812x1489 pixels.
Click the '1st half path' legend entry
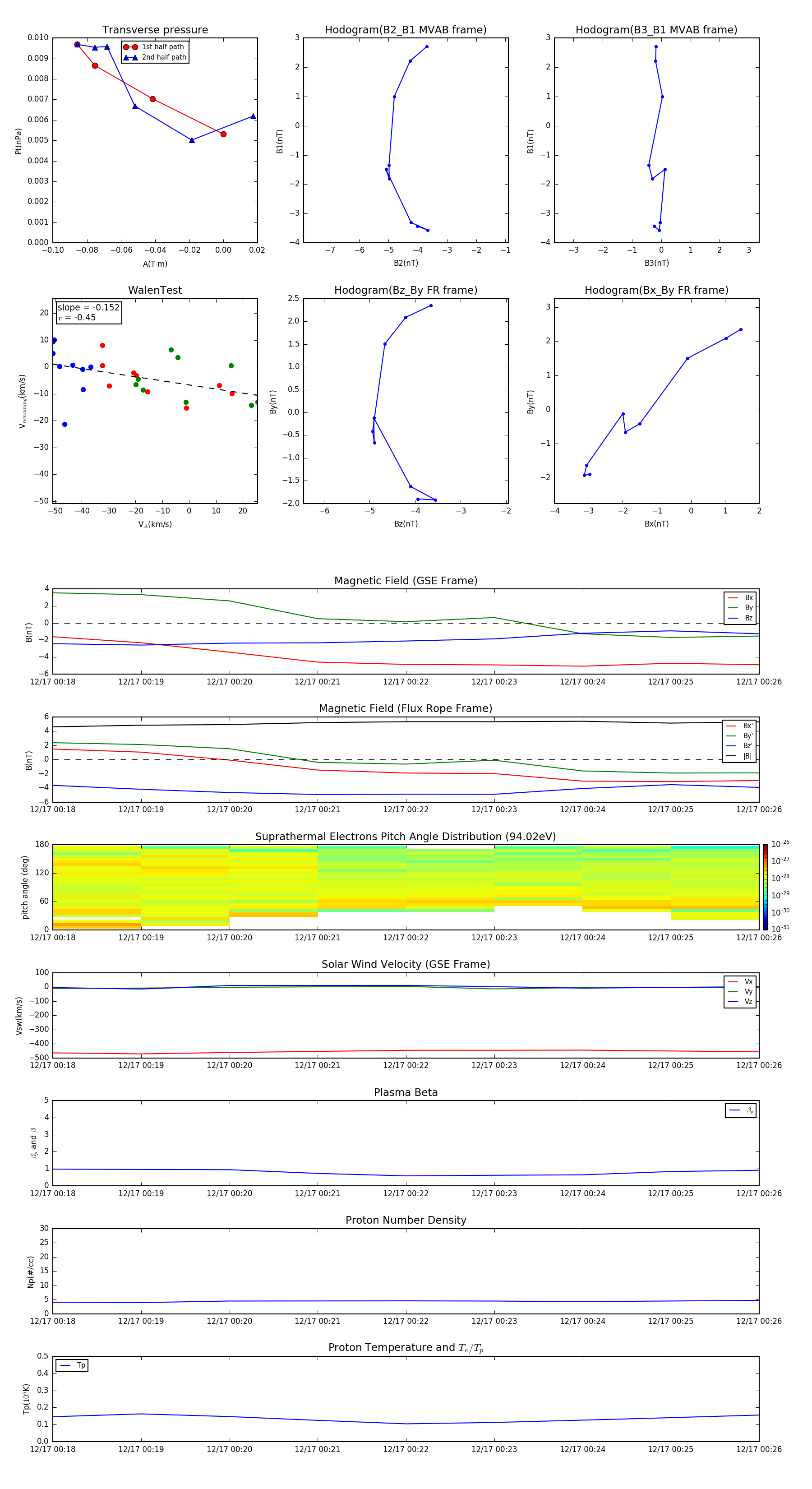[x=154, y=47]
